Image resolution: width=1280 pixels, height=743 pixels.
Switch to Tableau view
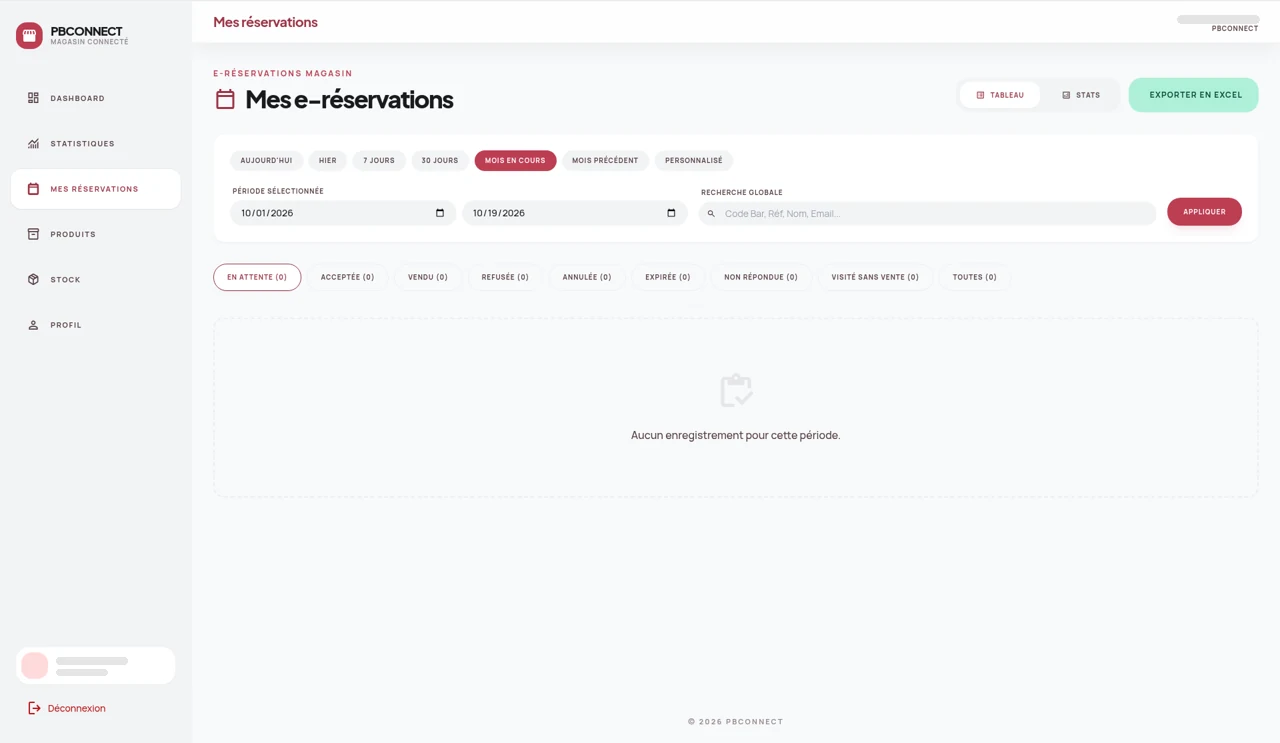point(1000,95)
